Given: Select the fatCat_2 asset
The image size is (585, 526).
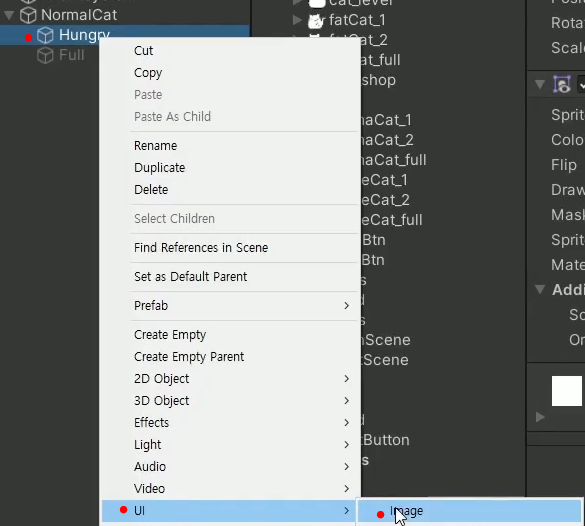Looking at the screenshot, I should 374,40.
